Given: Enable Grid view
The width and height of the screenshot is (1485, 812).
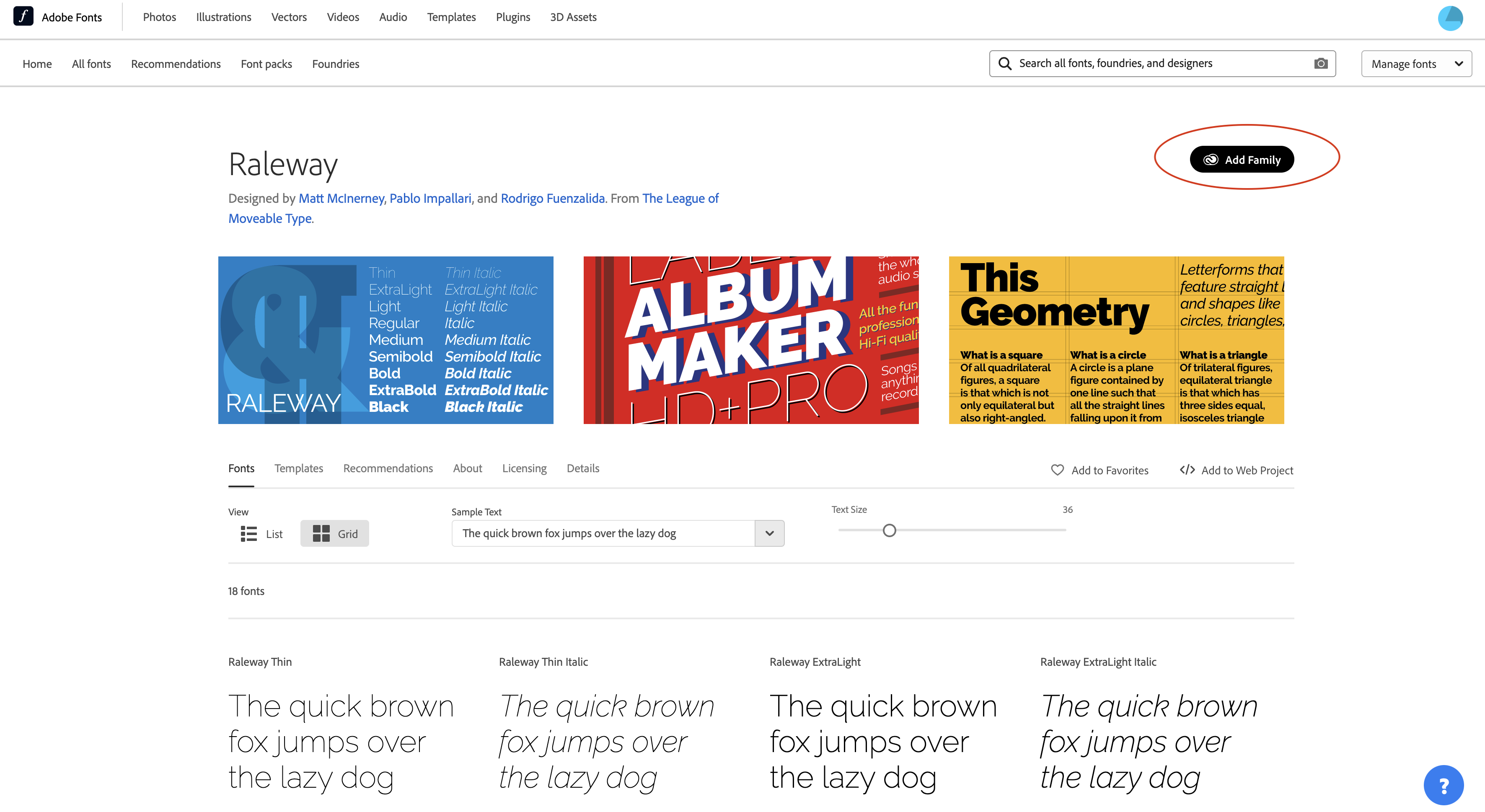Looking at the screenshot, I should (x=334, y=534).
